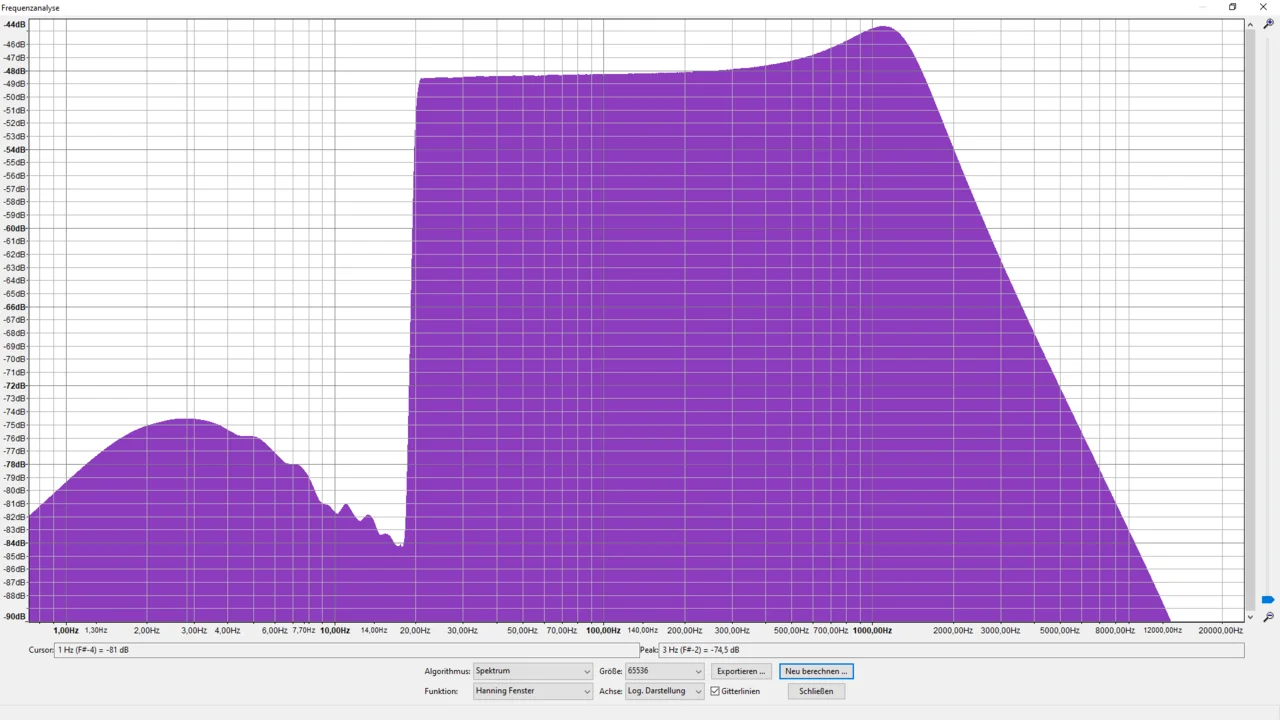Click inside the Cursor readout field
1280x720 pixels.
(x=345, y=650)
